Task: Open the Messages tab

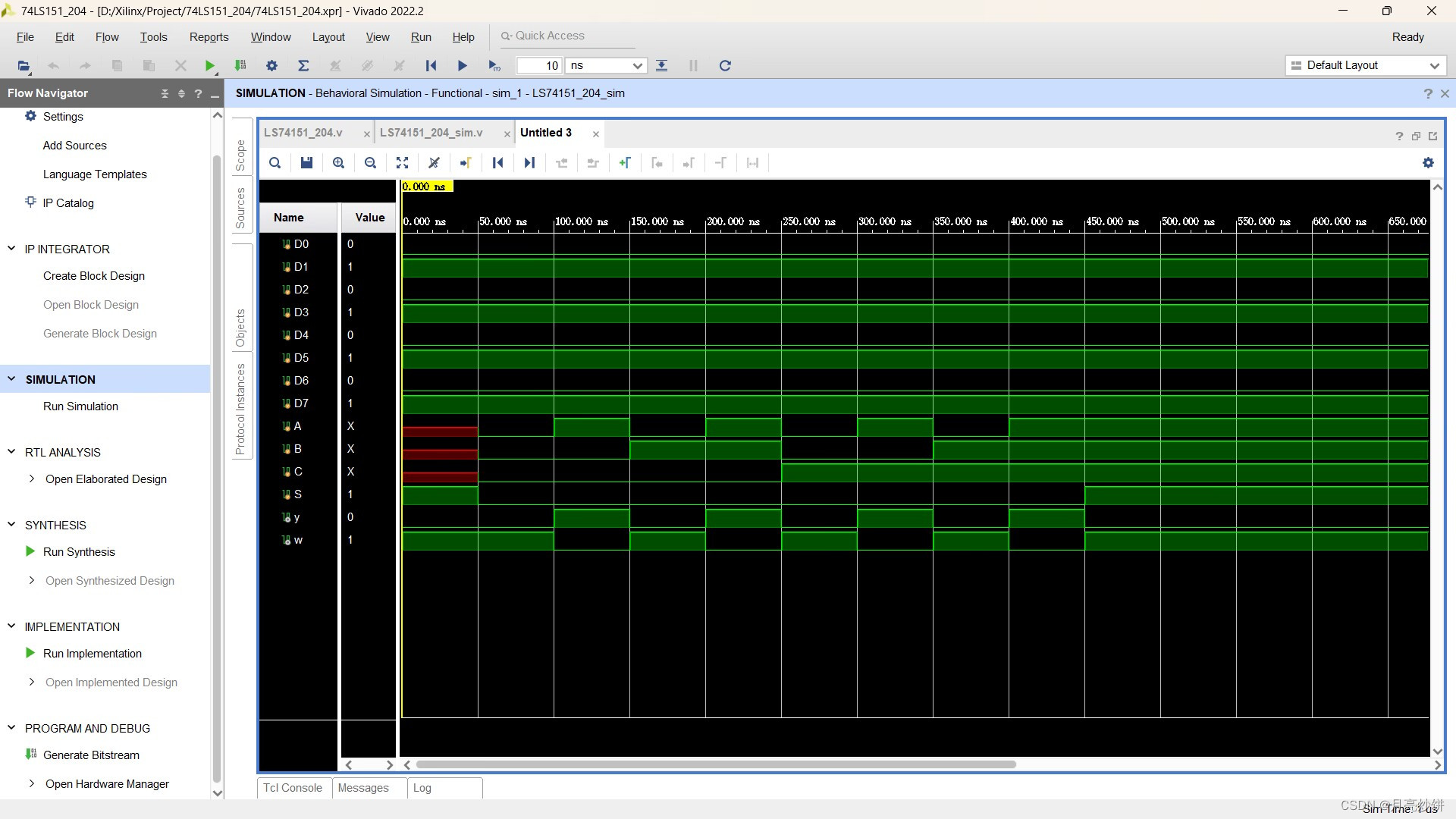Action: click(363, 788)
